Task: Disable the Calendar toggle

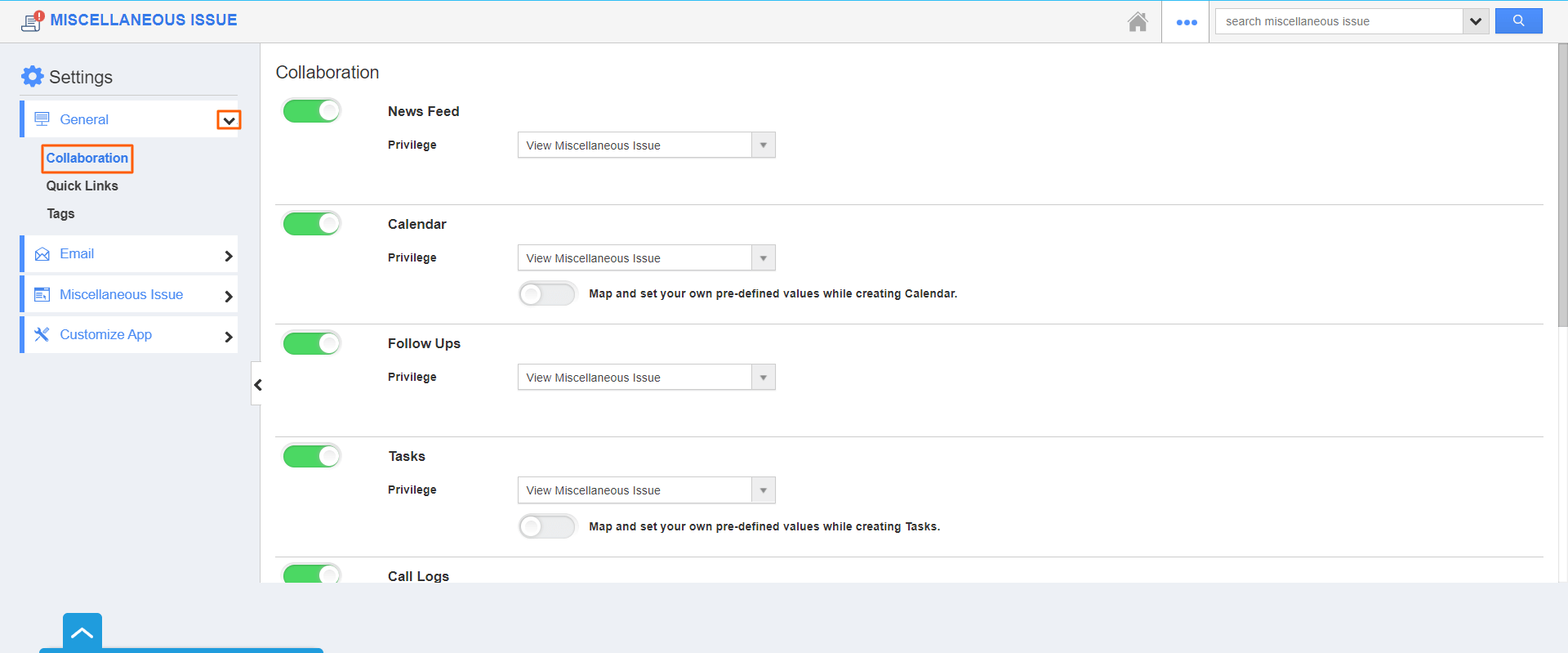Action: (311, 223)
